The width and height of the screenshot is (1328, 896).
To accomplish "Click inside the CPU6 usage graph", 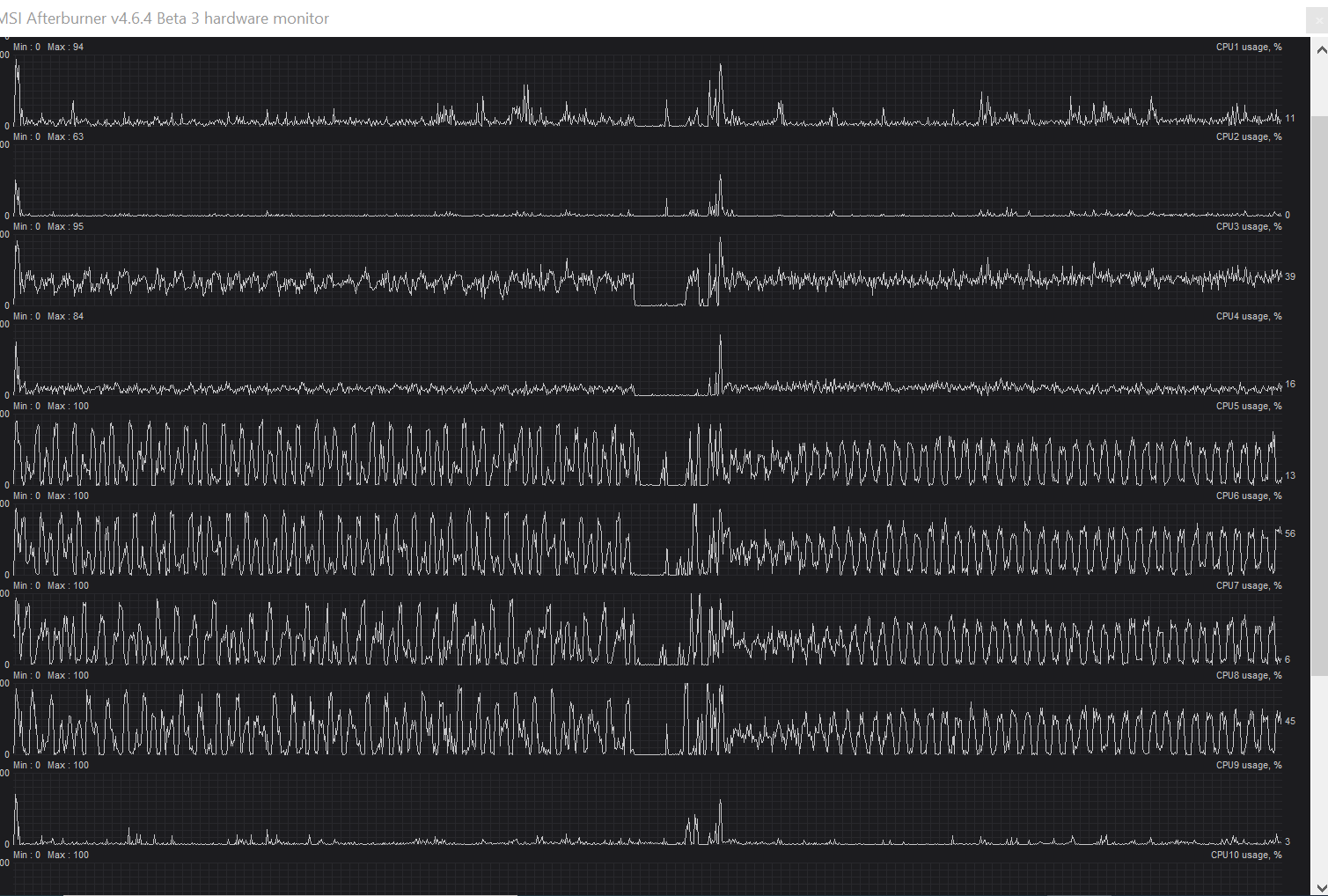I will [x=647, y=540].
